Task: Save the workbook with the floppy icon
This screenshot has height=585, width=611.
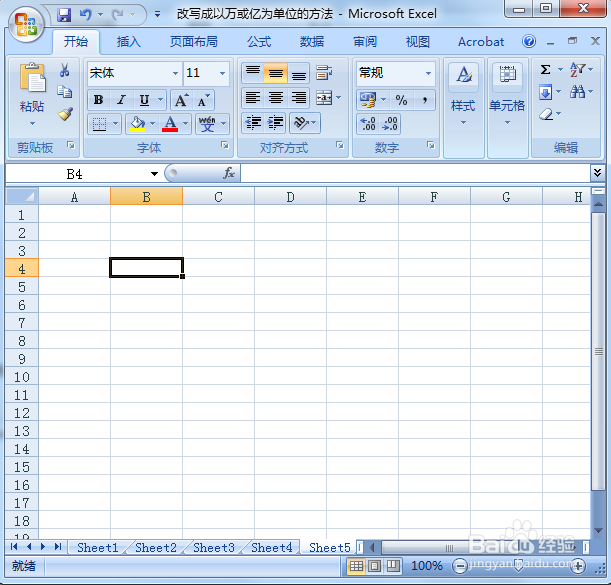Action: point(64,15)
